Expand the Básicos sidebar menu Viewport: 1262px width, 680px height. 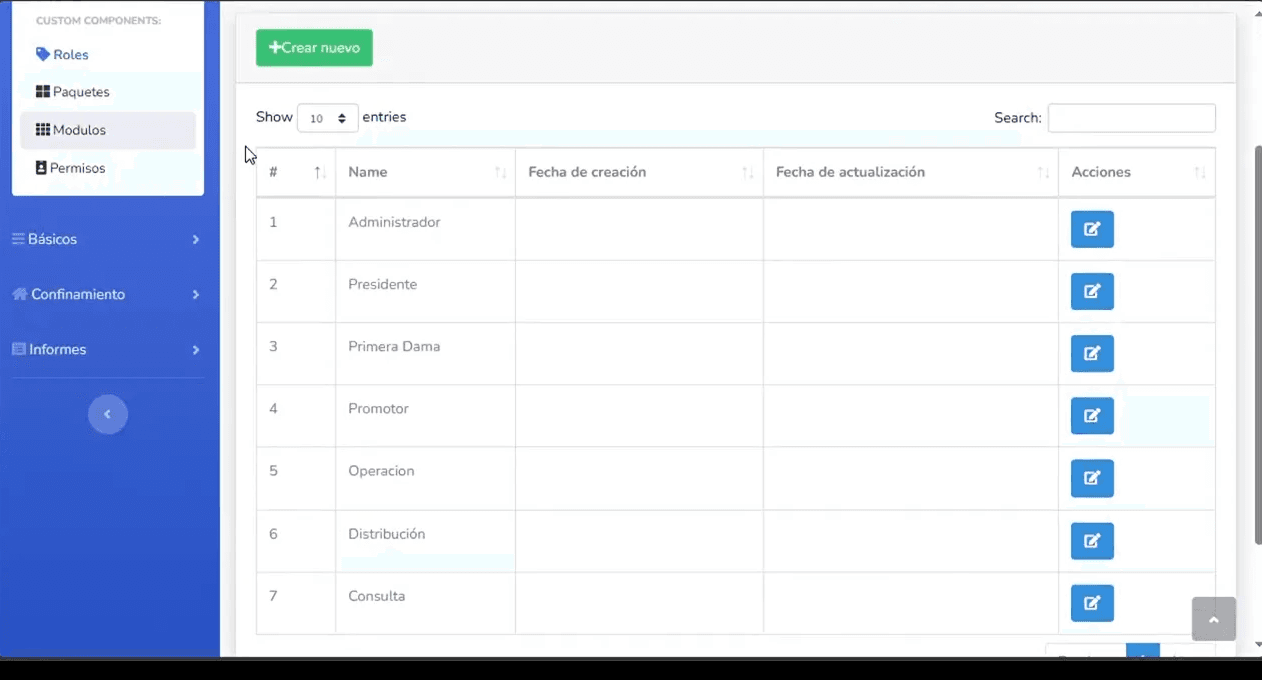point(105,239)
